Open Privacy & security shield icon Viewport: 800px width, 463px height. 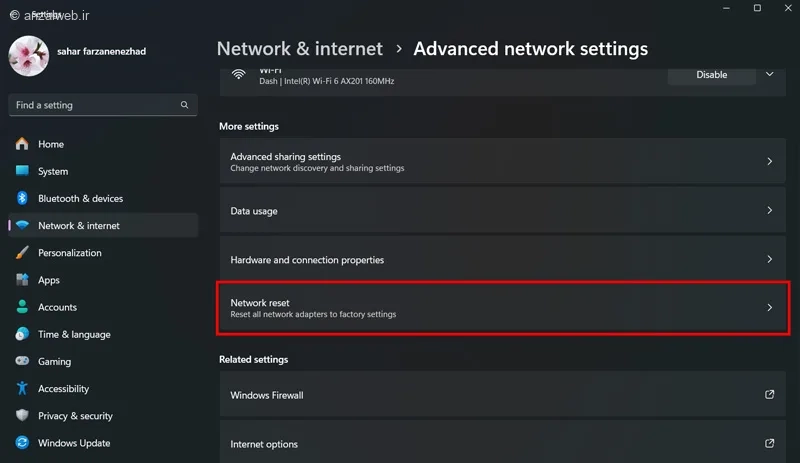point(22,416)
